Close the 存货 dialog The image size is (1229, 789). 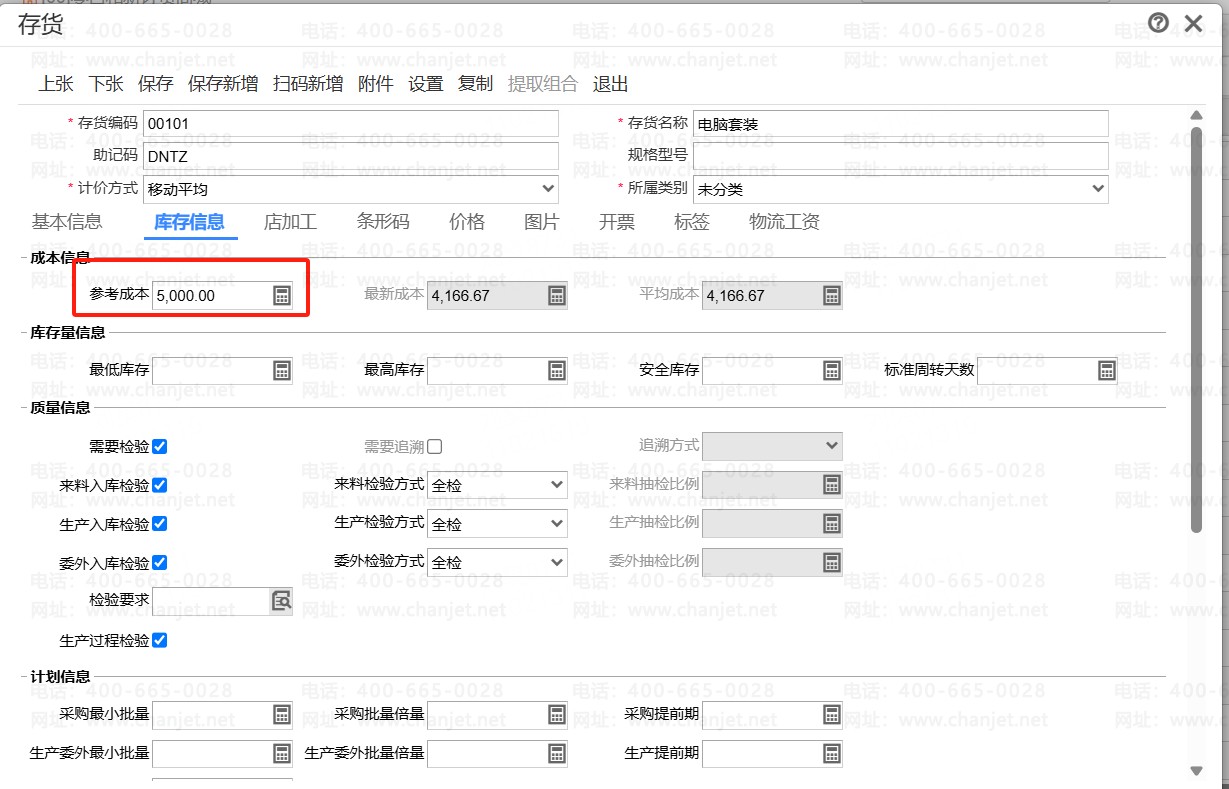coord(1193,23)
